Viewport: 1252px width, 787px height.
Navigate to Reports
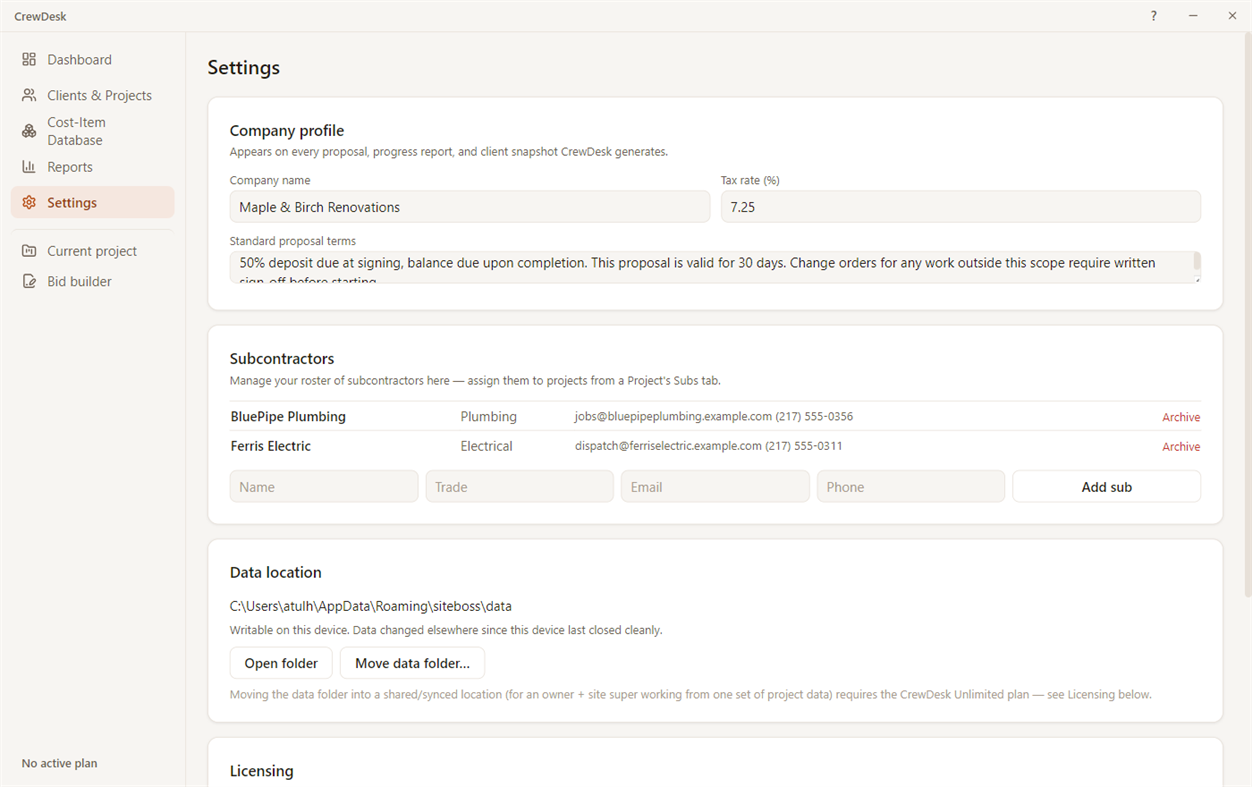pos(92,167)
